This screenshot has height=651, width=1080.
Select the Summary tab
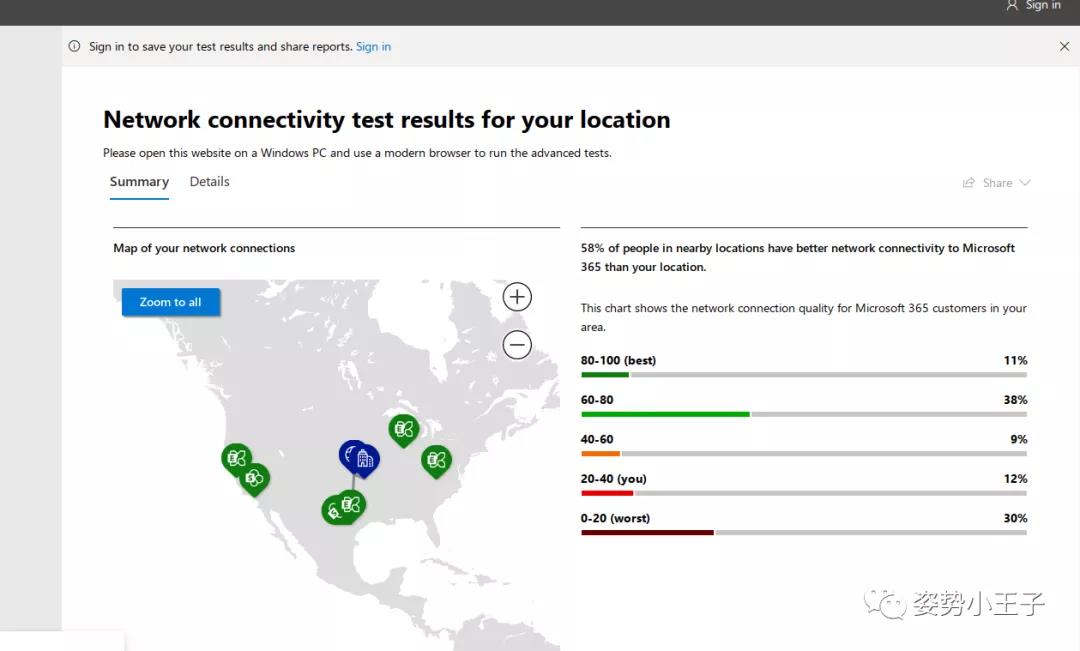pos(139,182)
